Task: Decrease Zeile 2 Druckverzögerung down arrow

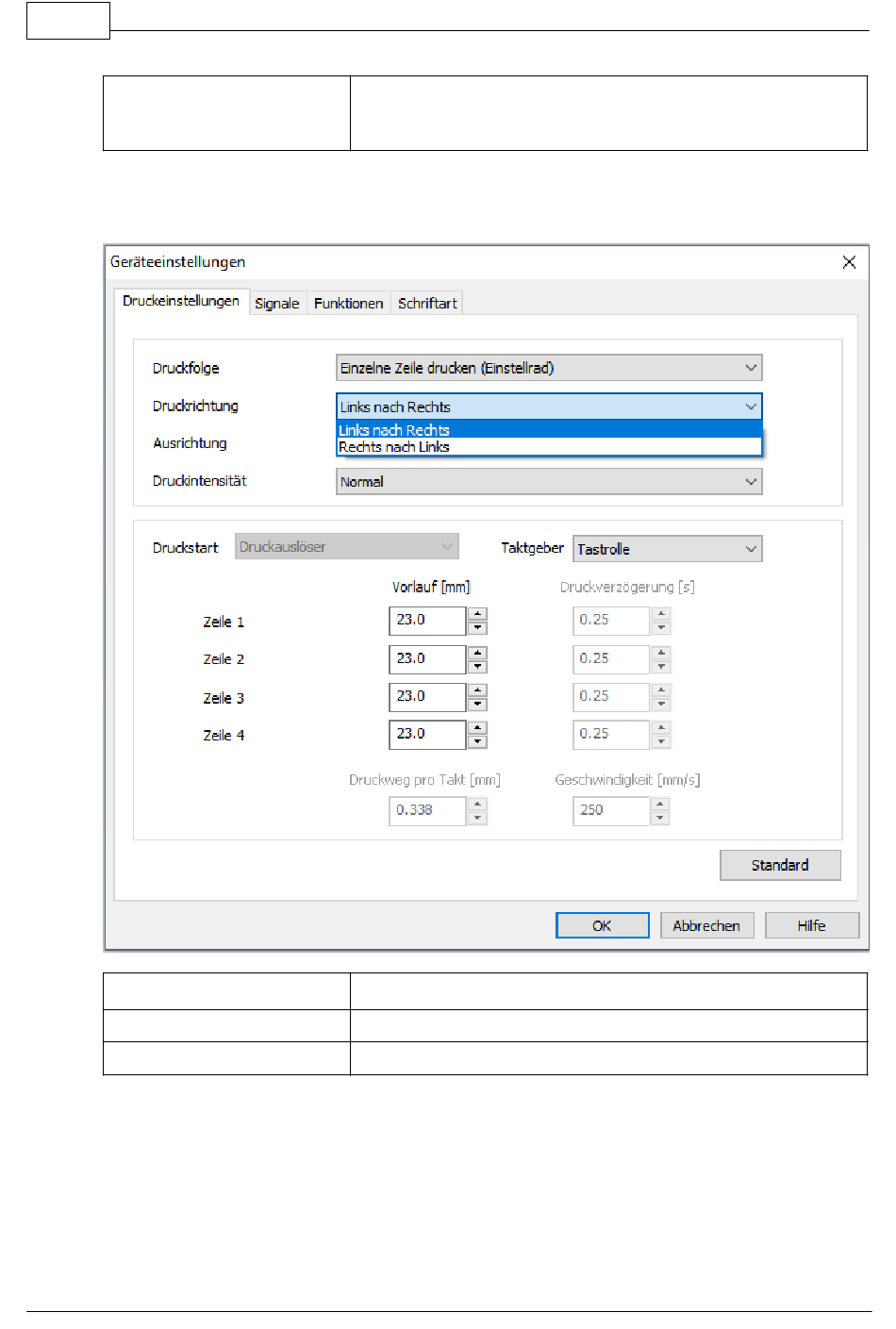Action: click(x=661, y=666)
